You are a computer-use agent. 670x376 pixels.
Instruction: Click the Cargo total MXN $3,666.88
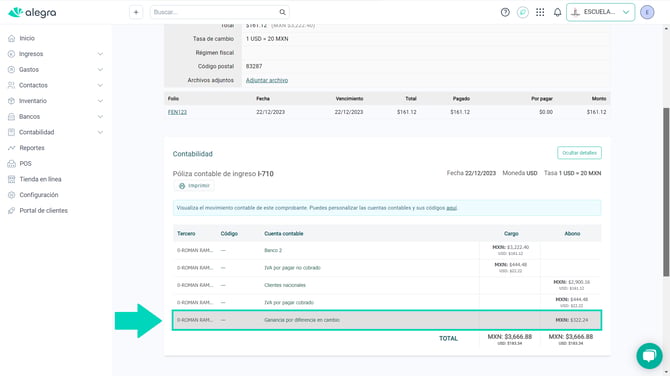tap(510, 337)
